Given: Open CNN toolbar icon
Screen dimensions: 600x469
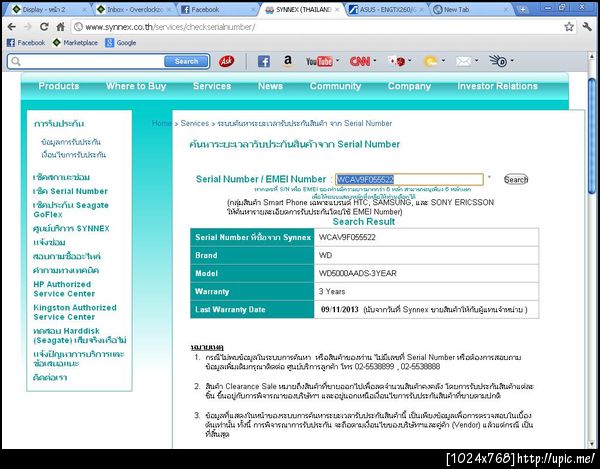Looking at the screenshot, I should 360,61.
